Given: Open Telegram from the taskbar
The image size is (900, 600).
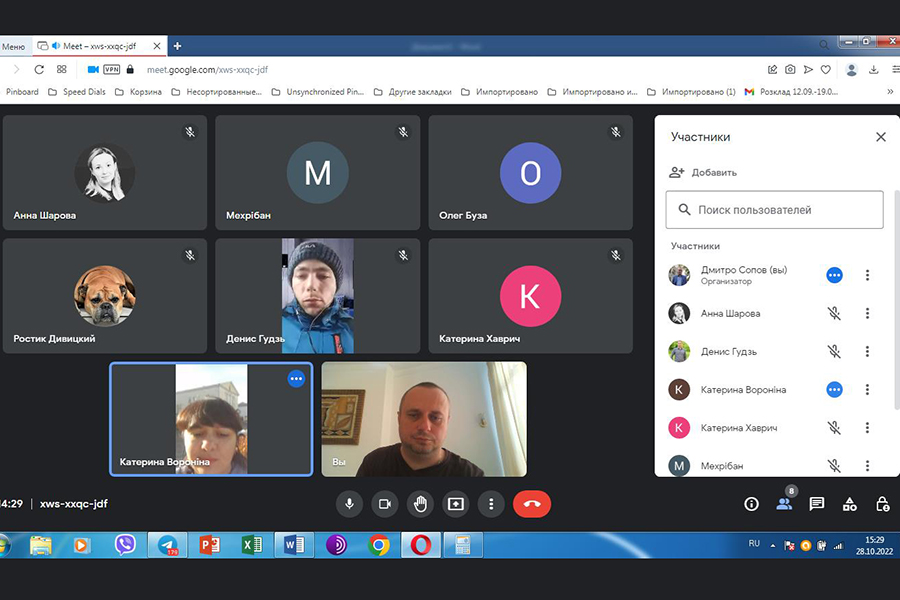Looking at the screenshot, I should pyautogui.click(x=168, y=545).
